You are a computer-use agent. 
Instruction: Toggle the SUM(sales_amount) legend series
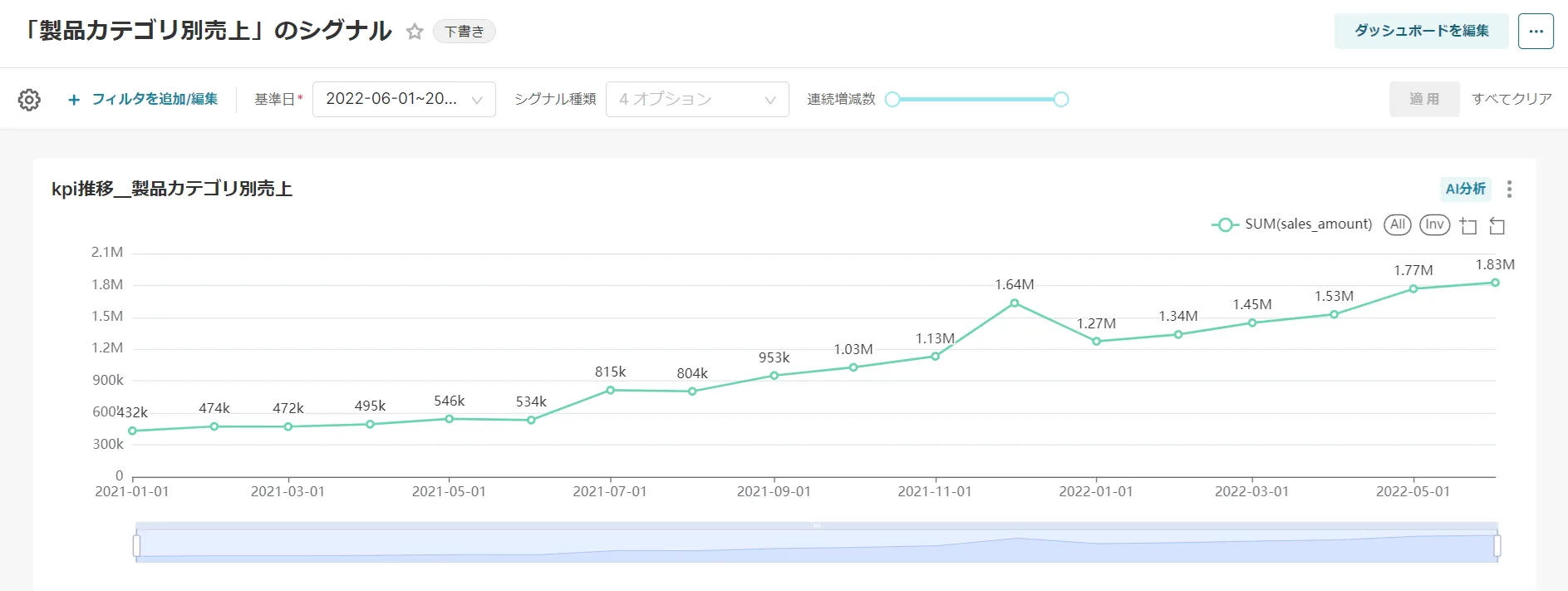point(1292,224)
